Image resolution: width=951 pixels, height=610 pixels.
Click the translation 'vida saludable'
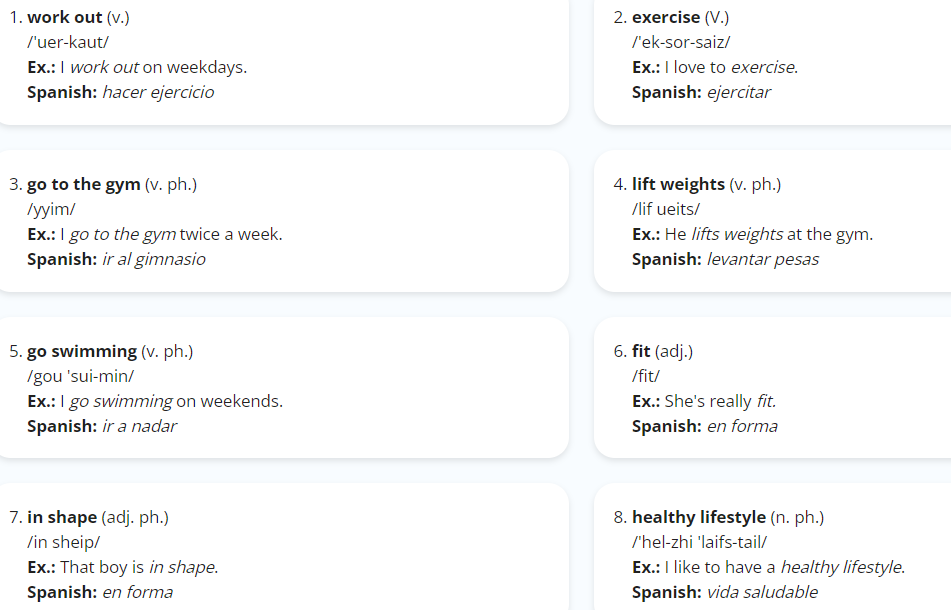point(762,592)
